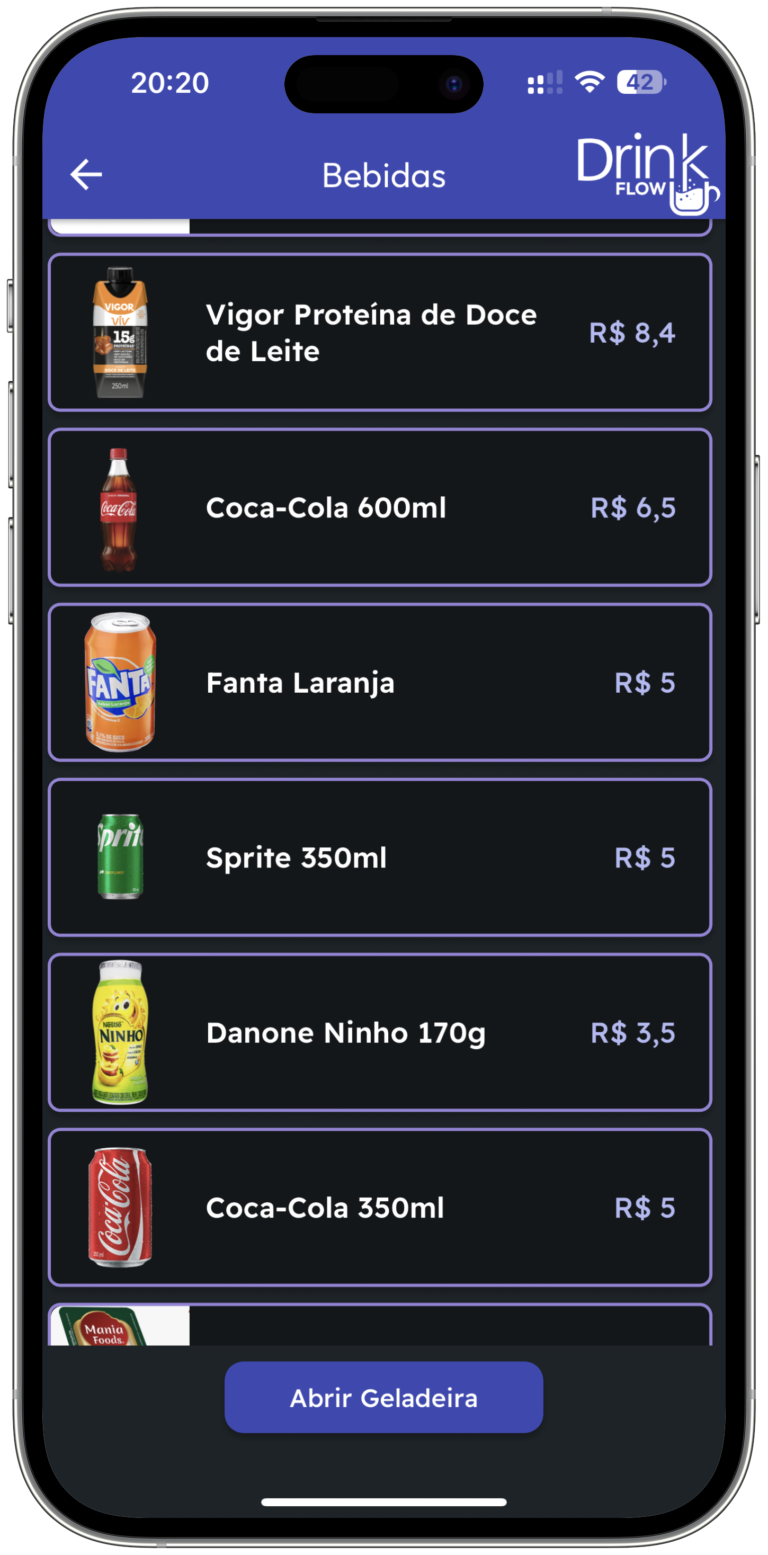The height and width of the screenshot is (1555, 768).
Task: Choose the Fanta Laranja item name
Action: (300, 683)
